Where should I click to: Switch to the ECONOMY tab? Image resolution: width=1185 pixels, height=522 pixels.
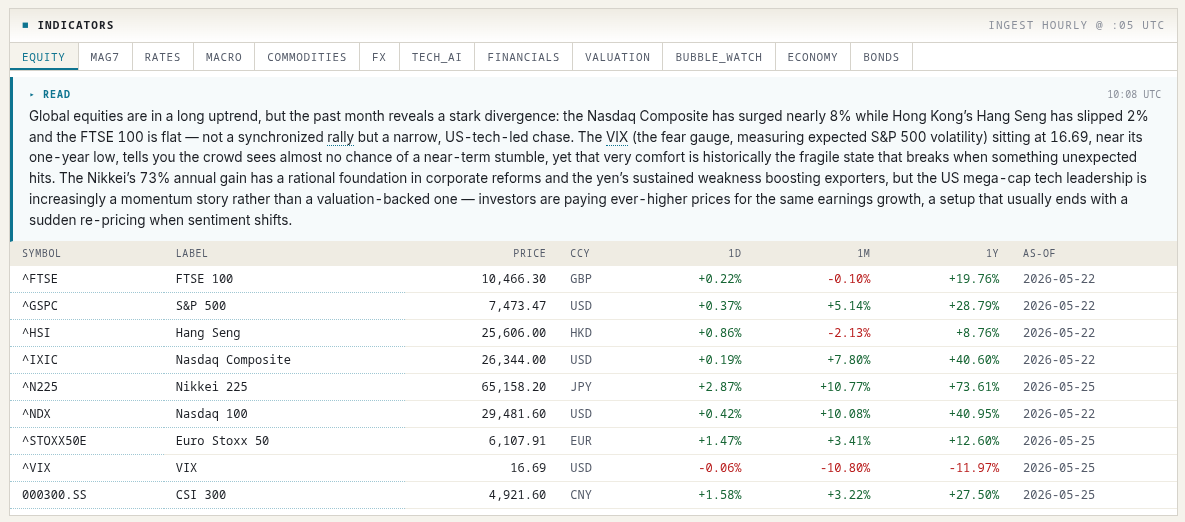[812, 57]
